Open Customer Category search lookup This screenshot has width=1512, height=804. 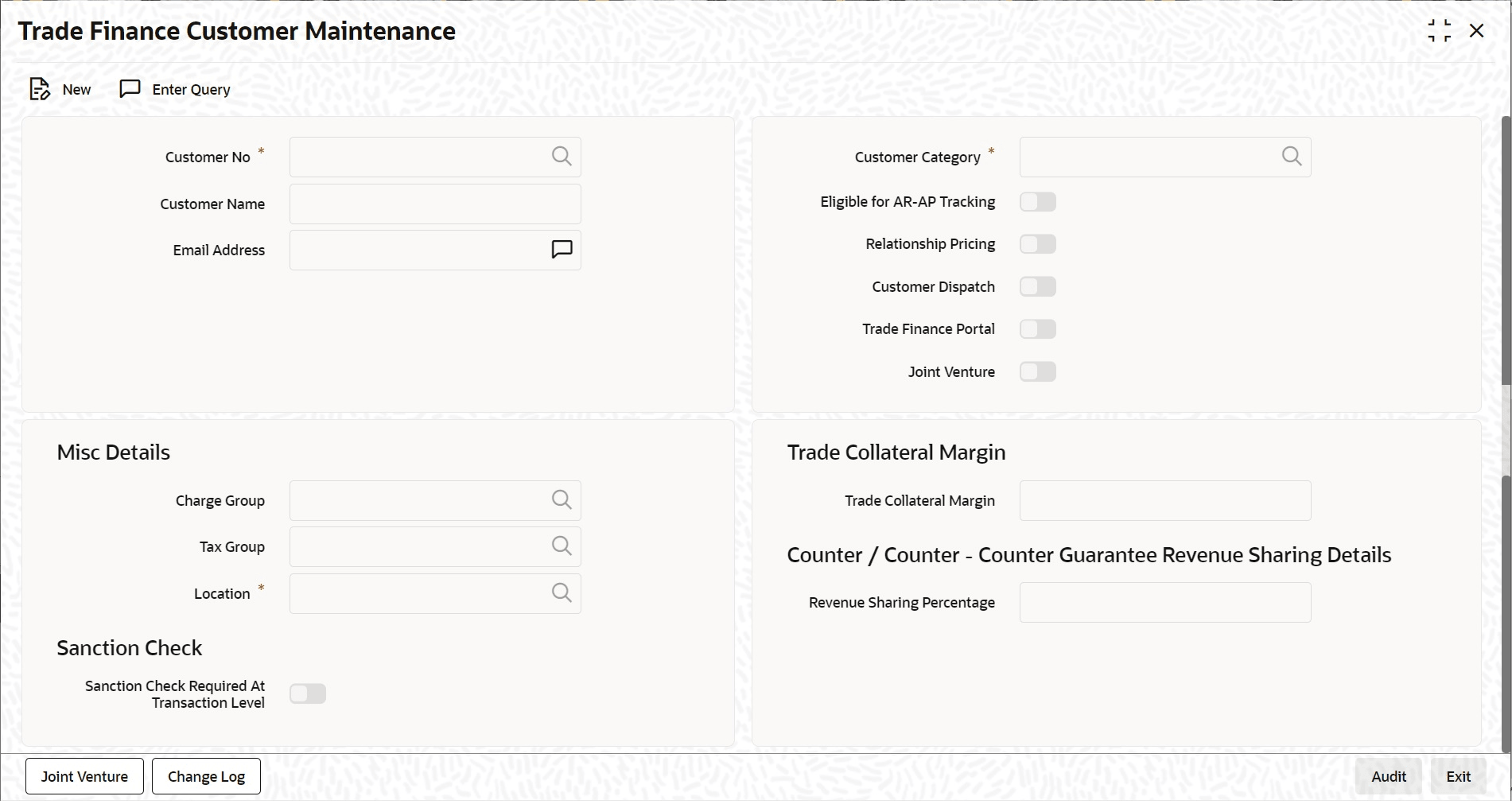coord(1292,157)
